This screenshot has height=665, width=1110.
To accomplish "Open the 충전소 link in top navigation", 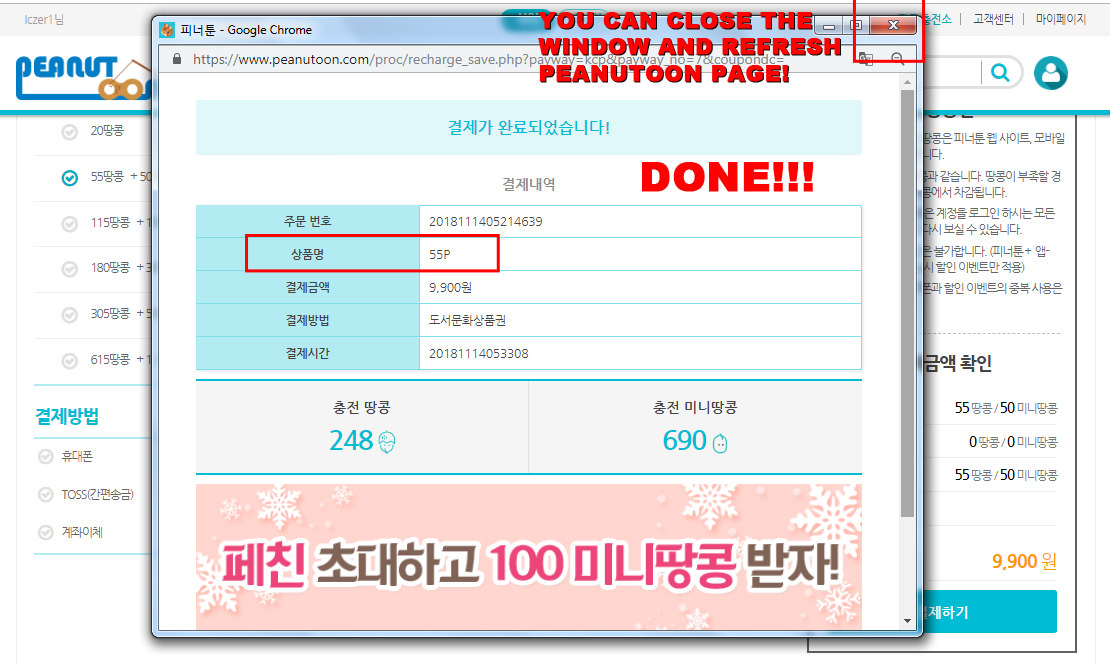I will tap(936, 19).
